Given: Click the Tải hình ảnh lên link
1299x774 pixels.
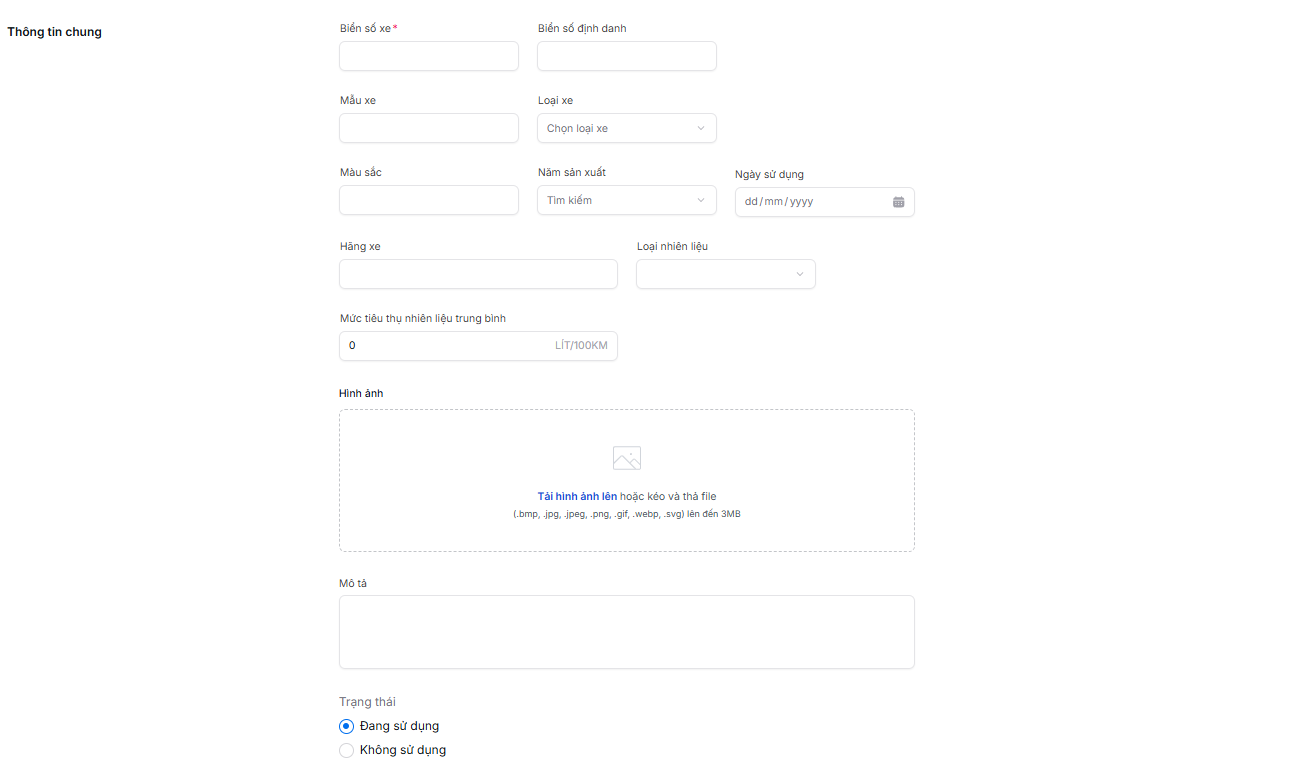Looking at the screenshot, I should pyautogui.click(x=577, y=496).
